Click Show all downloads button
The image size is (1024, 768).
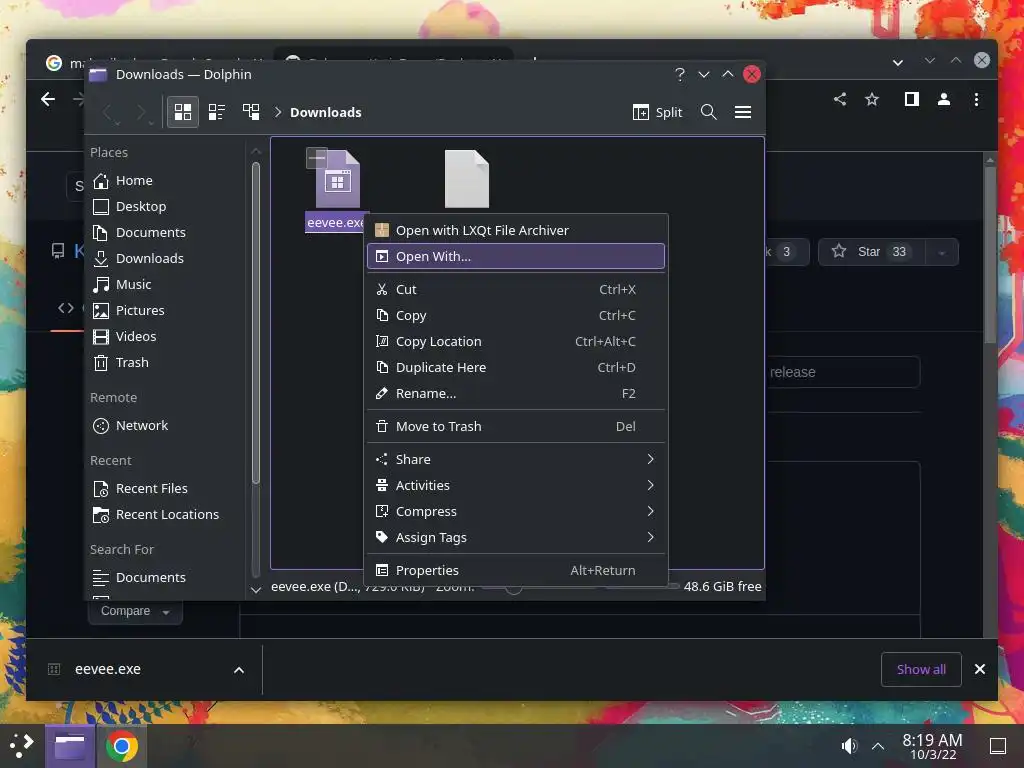coord(921,669)
